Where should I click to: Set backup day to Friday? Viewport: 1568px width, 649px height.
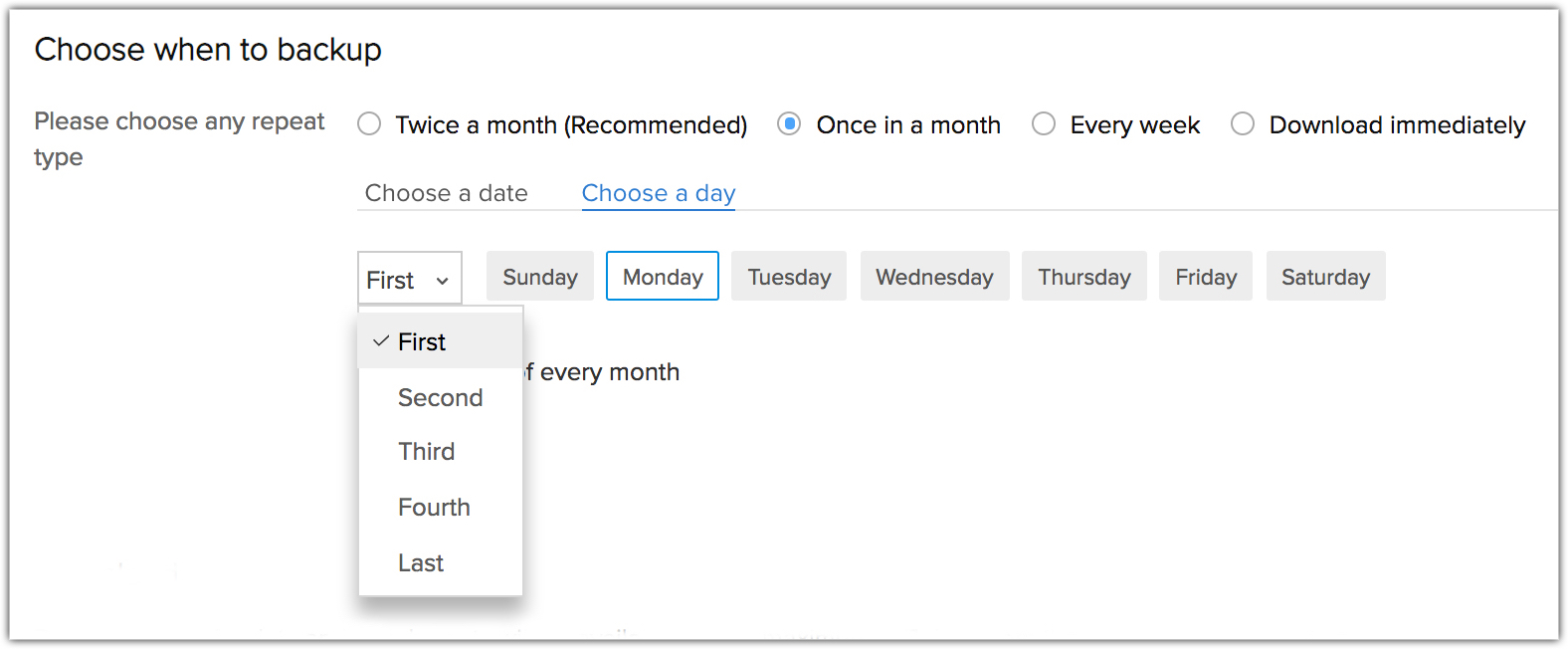[x=1206, y=277]
